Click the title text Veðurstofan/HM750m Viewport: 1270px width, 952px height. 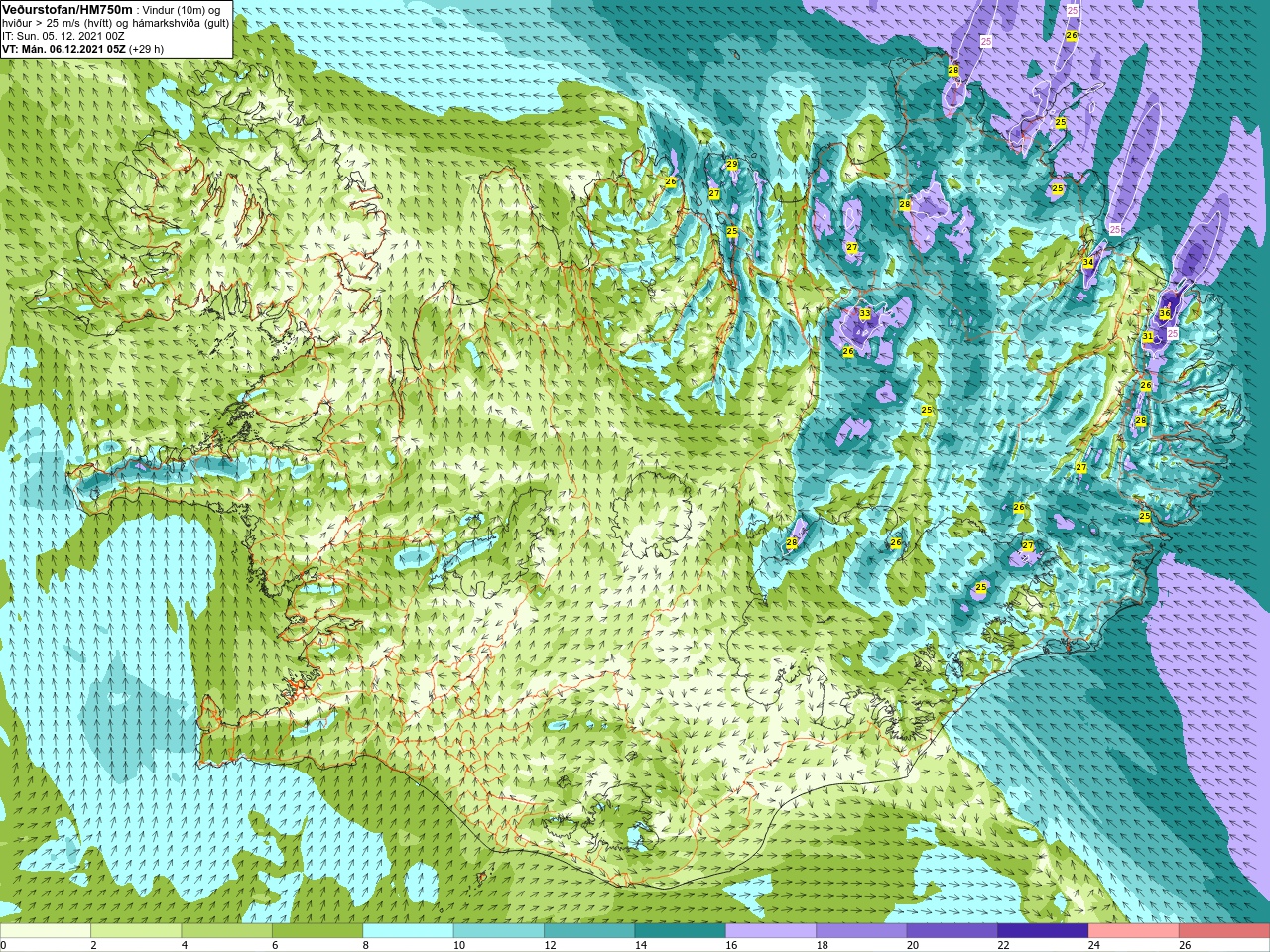point(67,9)
